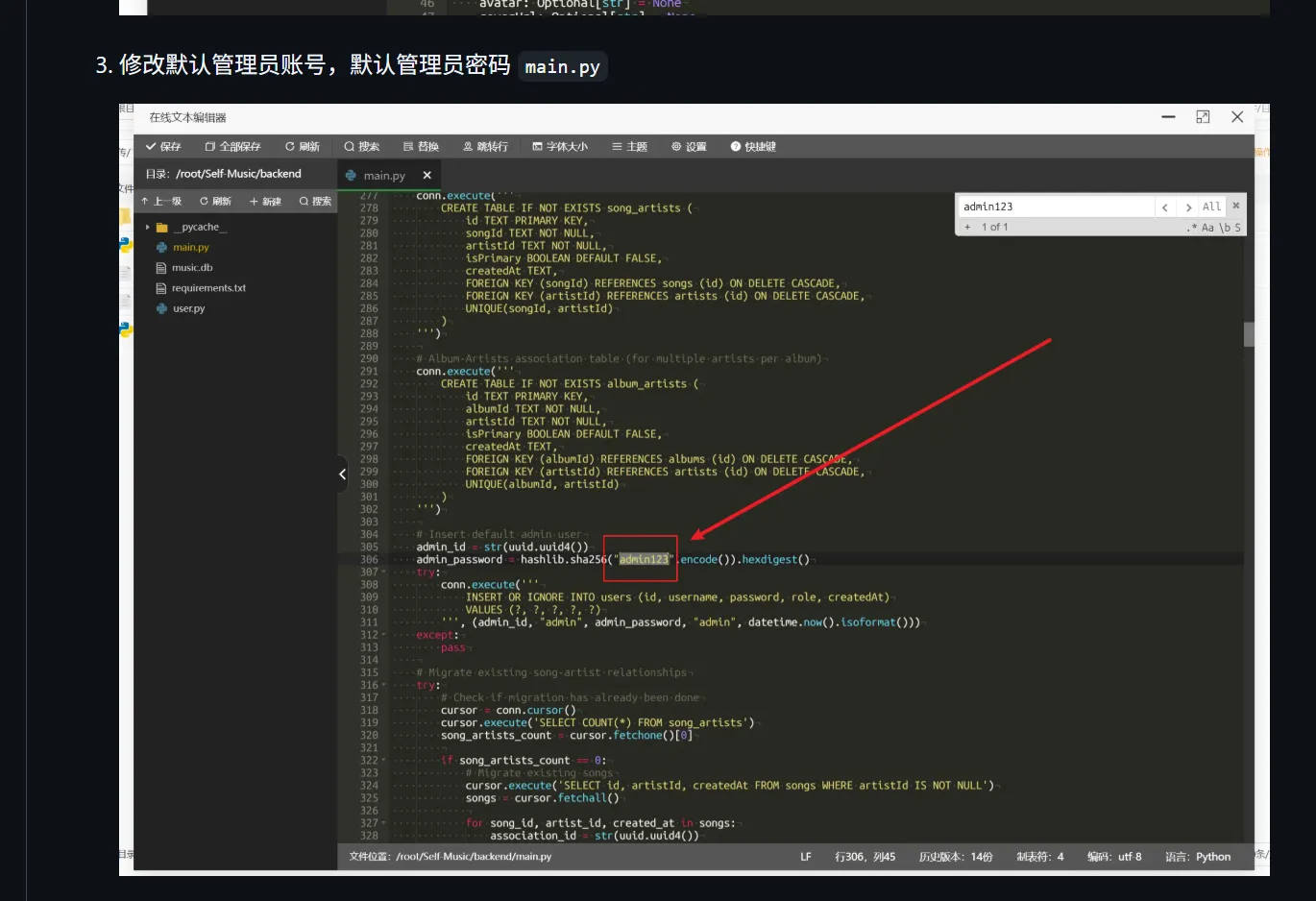Image resolution: width=1316 pixels, height=901 pixels.
Task: Click line number 306 in the gutter
Action: (369, 560)
